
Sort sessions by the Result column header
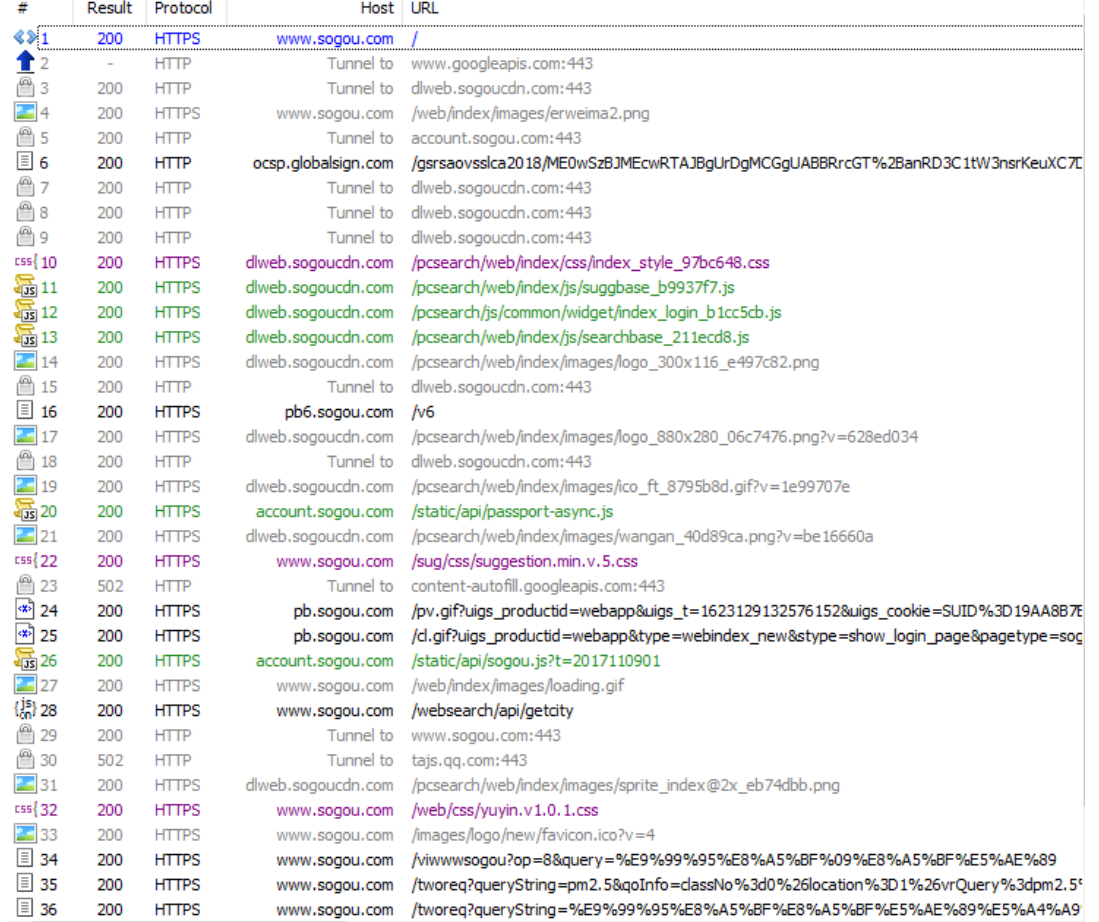click(109, 8)
